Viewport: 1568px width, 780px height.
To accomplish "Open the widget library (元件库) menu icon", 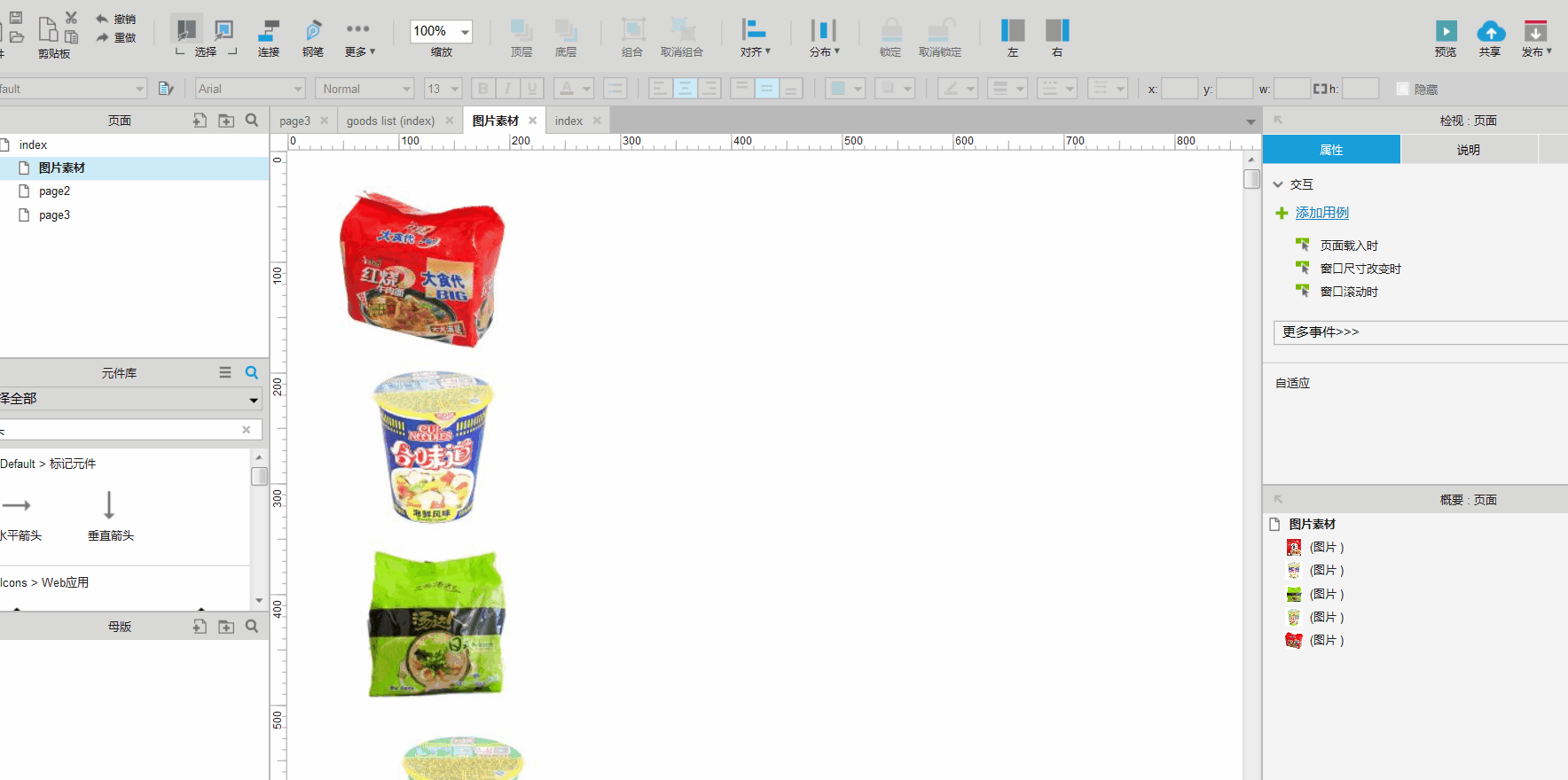I will (225, 373).
